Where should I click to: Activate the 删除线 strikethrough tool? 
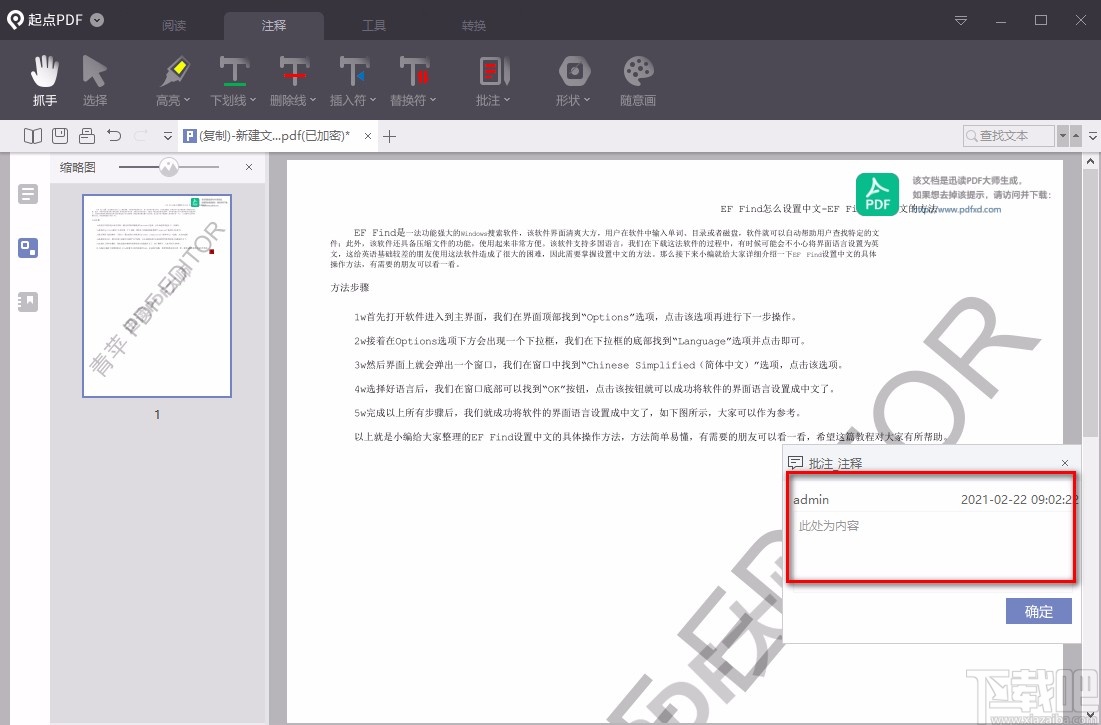(294, 80)
